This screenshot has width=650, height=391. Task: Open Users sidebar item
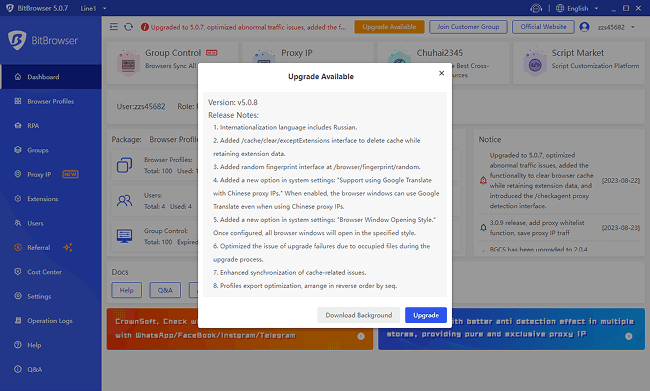(x=51, y=223)
